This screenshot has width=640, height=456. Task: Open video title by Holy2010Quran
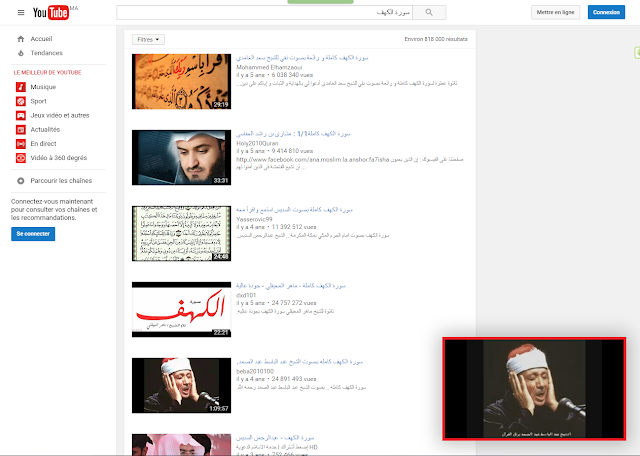coord(293,134)
